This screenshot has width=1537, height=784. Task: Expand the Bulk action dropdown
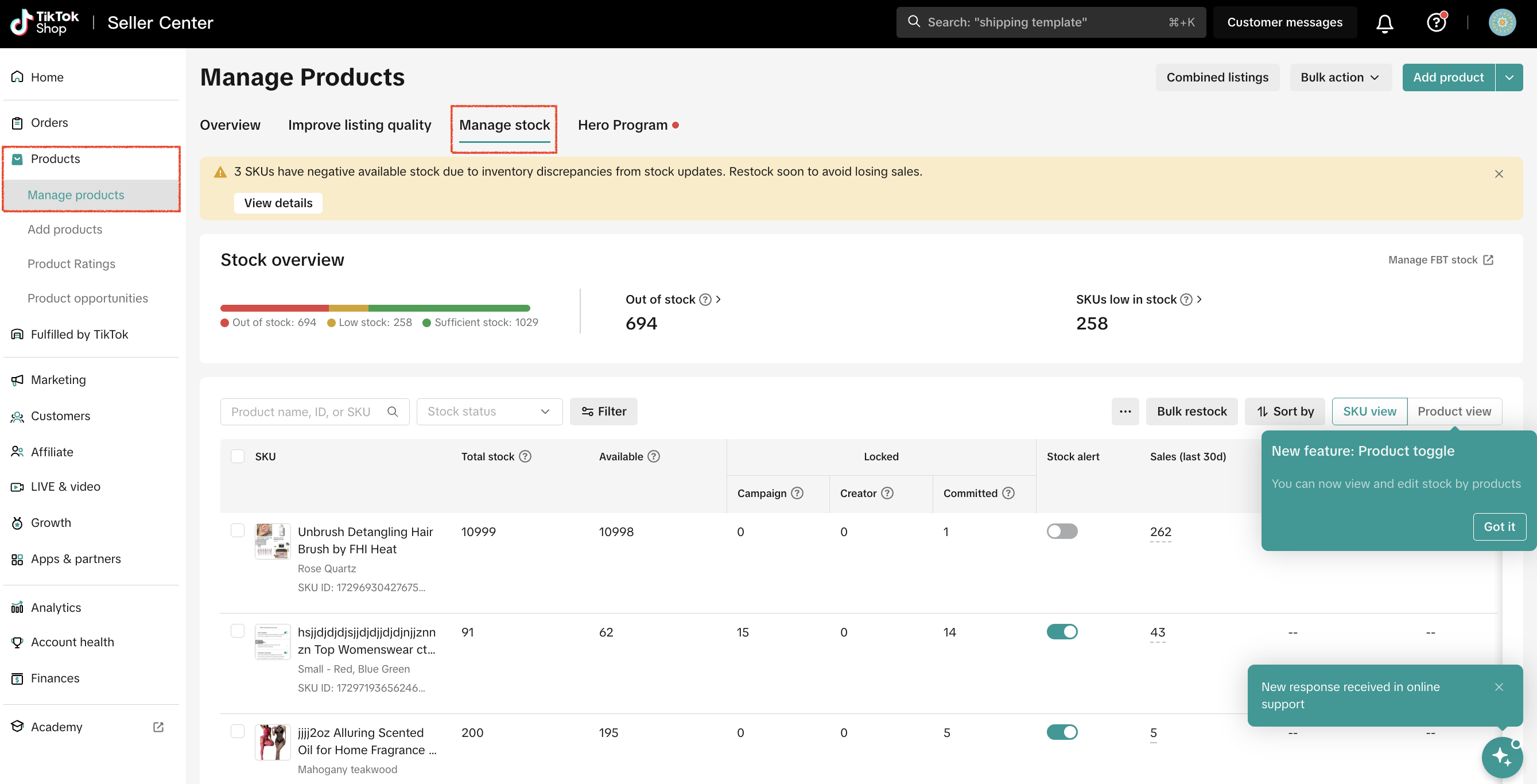point(1340,77)
